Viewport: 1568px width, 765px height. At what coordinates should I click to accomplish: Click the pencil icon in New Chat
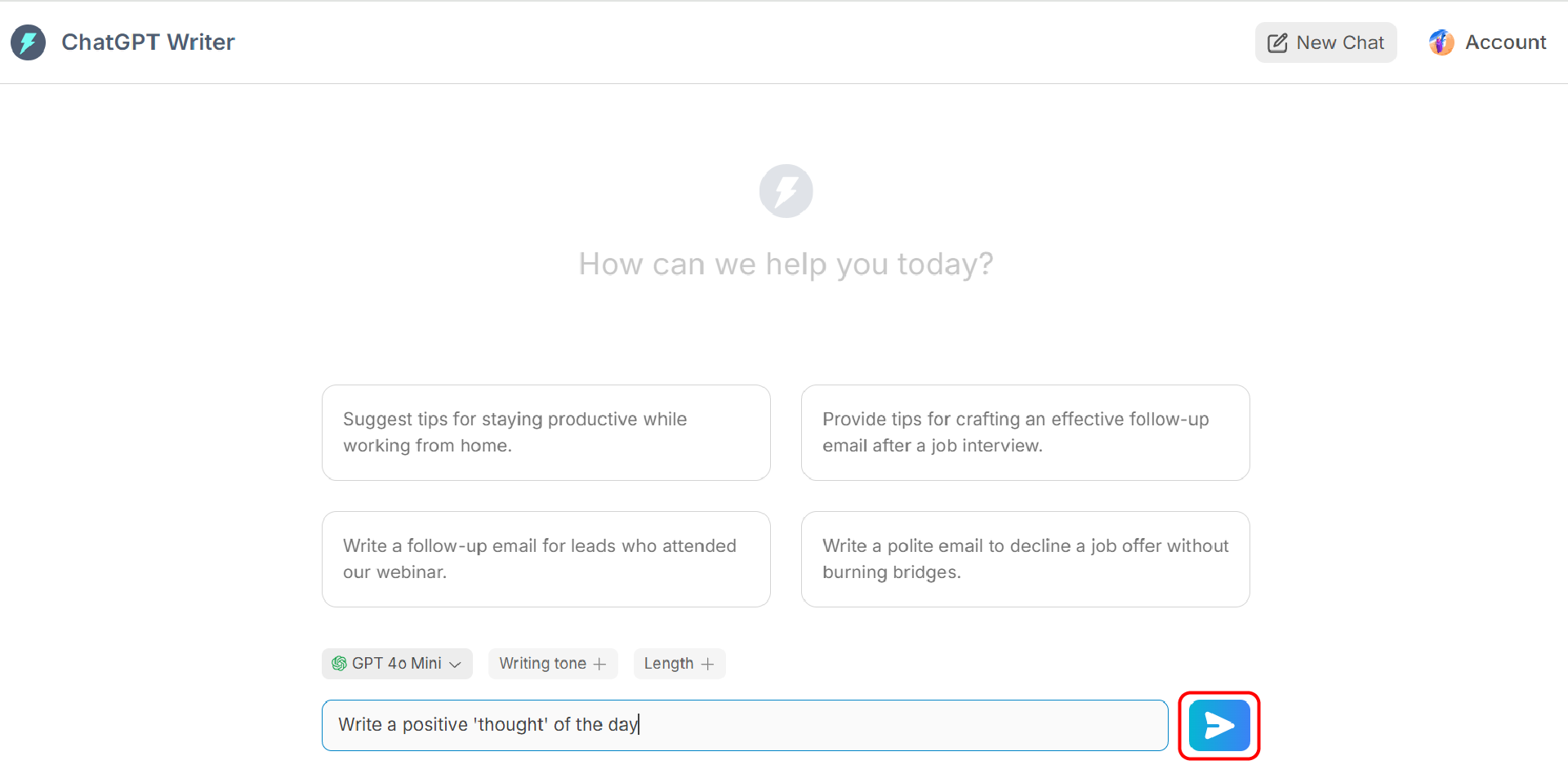point(1277,43)
